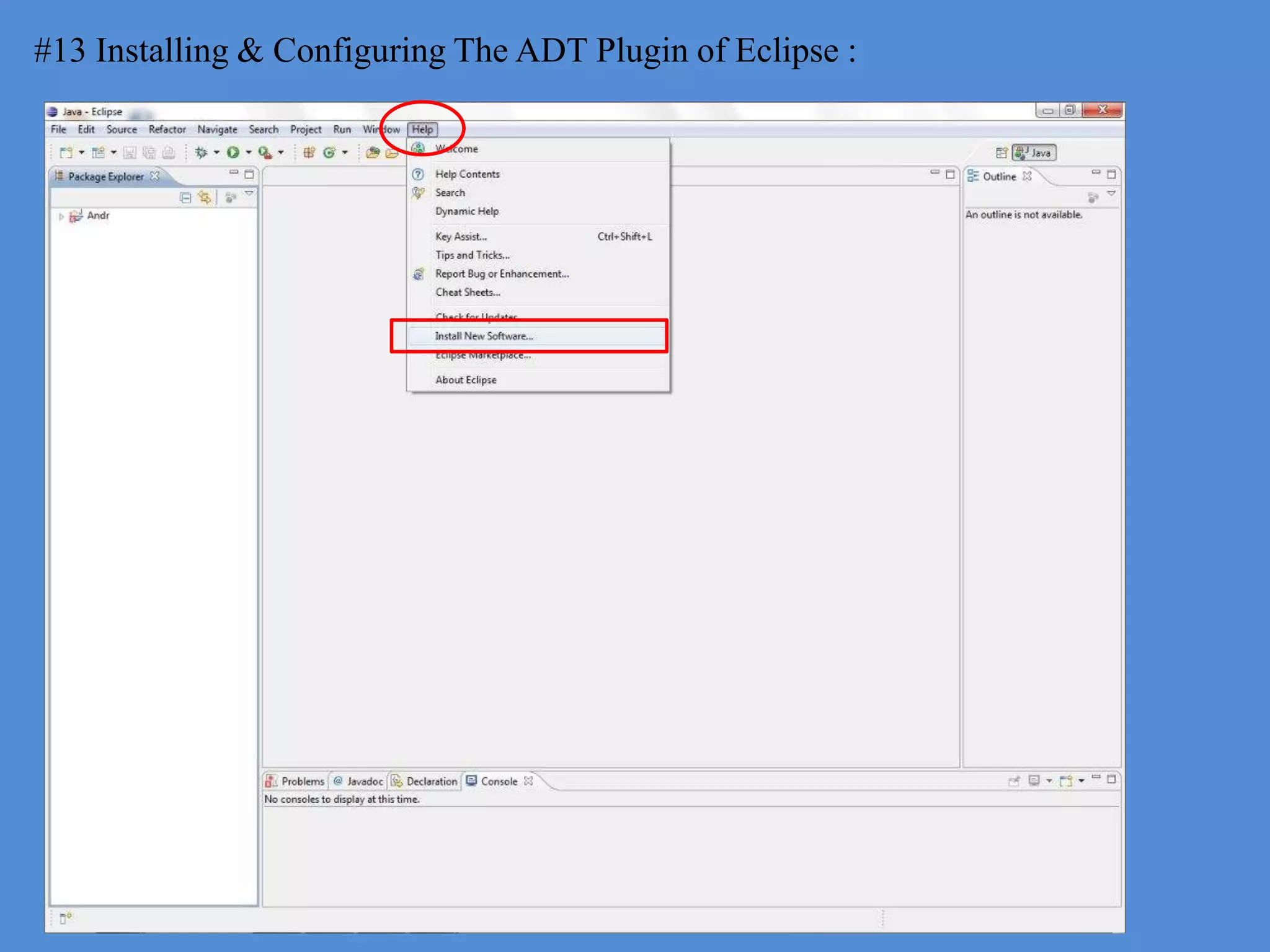Toggle Link with Editor in Package Explorer
1270x952 pixels.
[205, 198]
